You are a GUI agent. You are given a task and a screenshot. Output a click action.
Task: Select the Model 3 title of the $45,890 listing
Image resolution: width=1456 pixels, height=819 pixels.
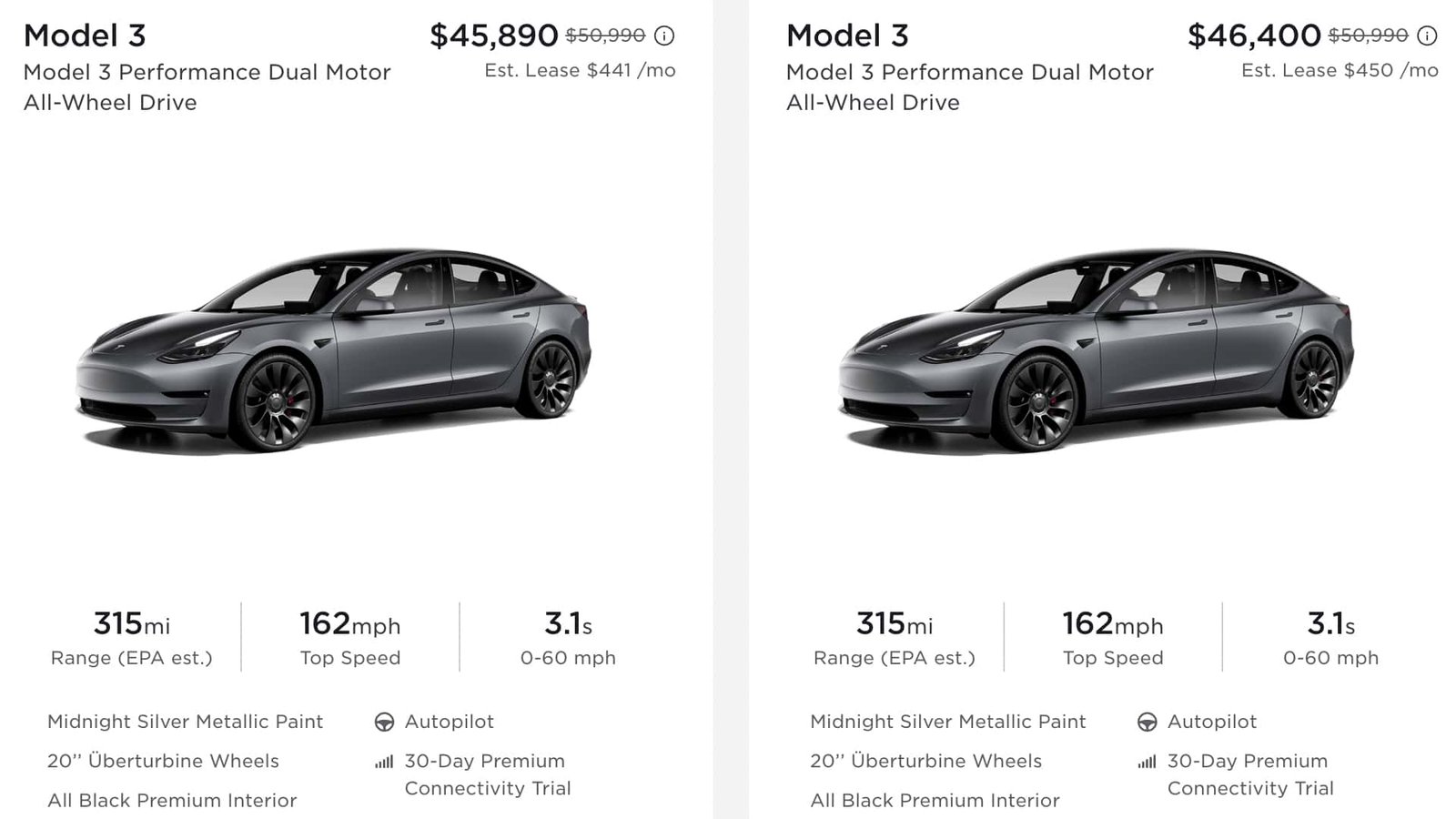[x=85, y=35]
